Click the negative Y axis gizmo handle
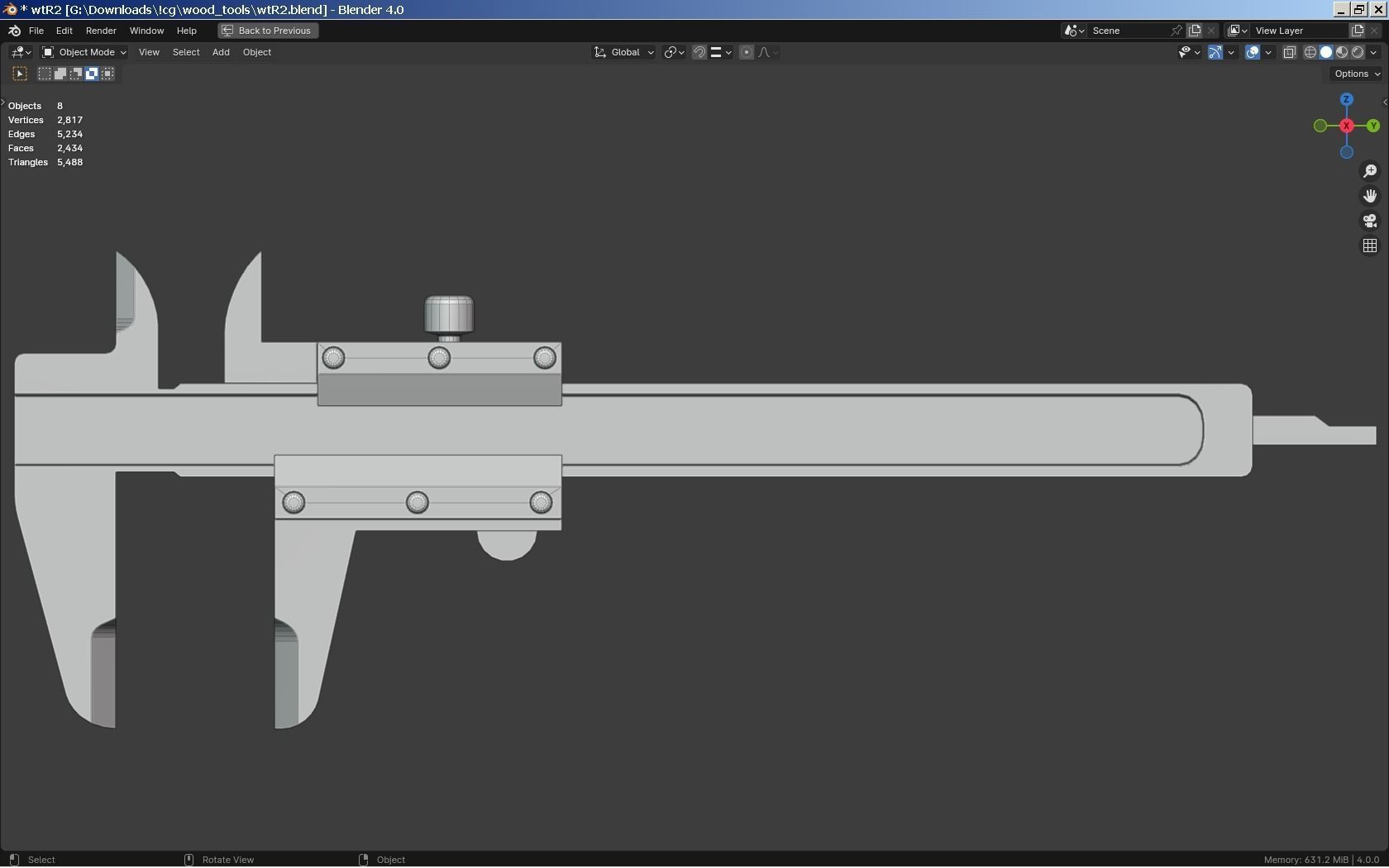 coord(1320,126)
